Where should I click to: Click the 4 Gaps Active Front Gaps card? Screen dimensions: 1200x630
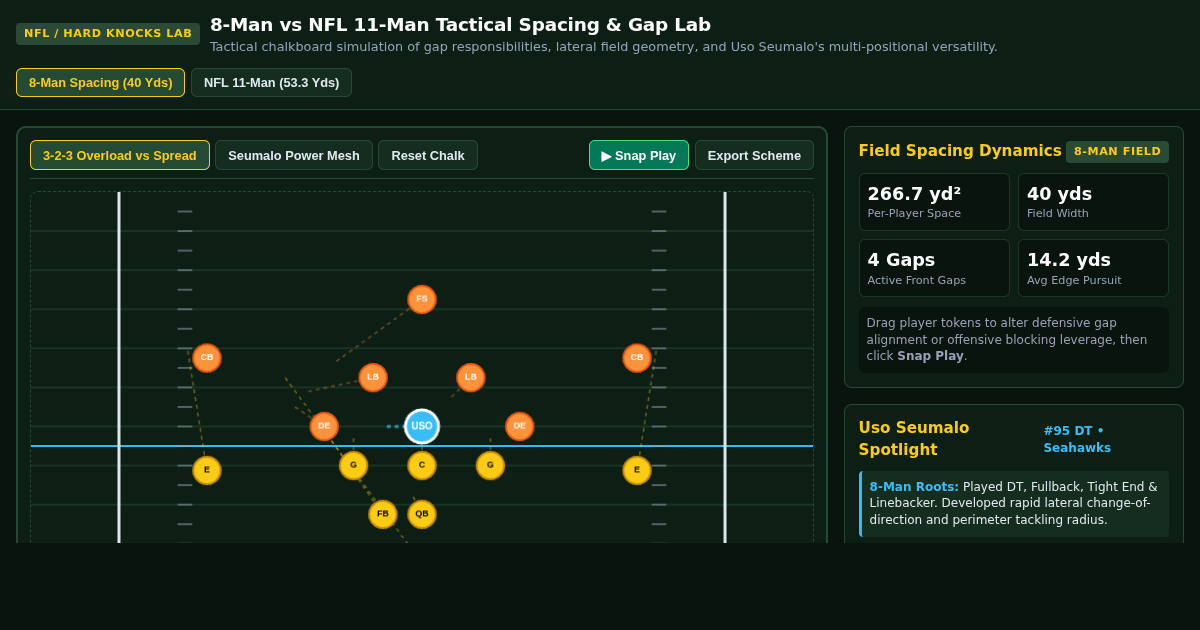tap(934, 268)
